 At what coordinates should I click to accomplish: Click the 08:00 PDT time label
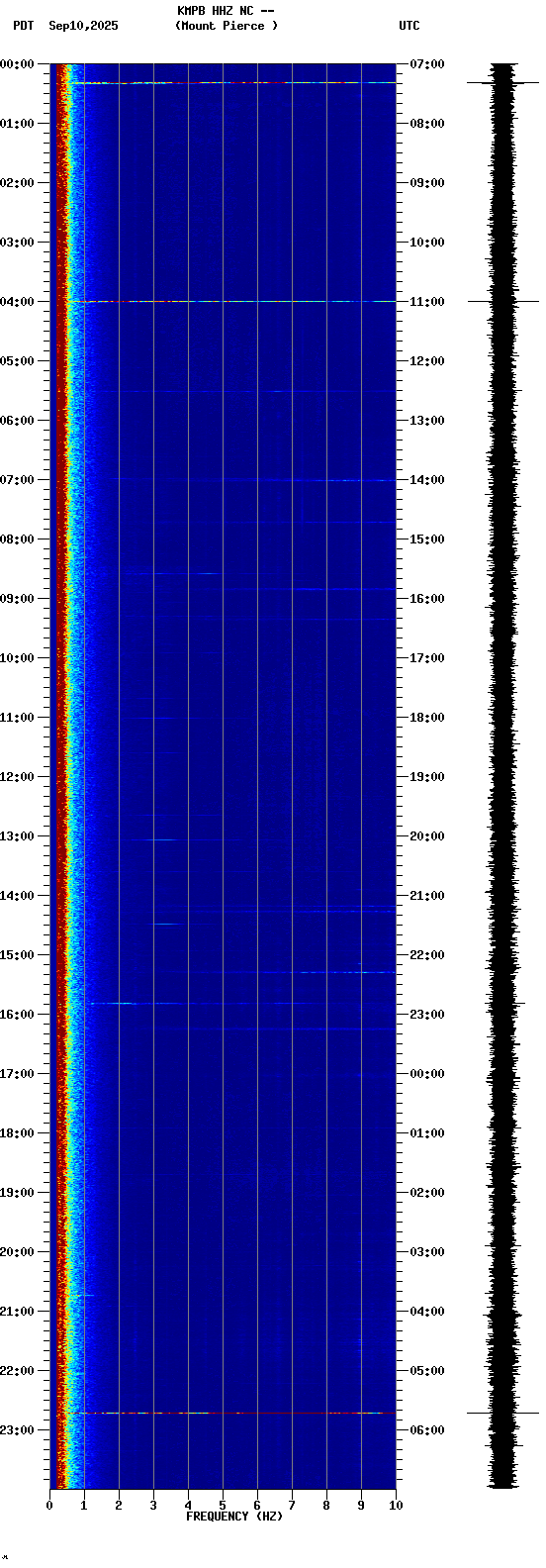(17, 539)
